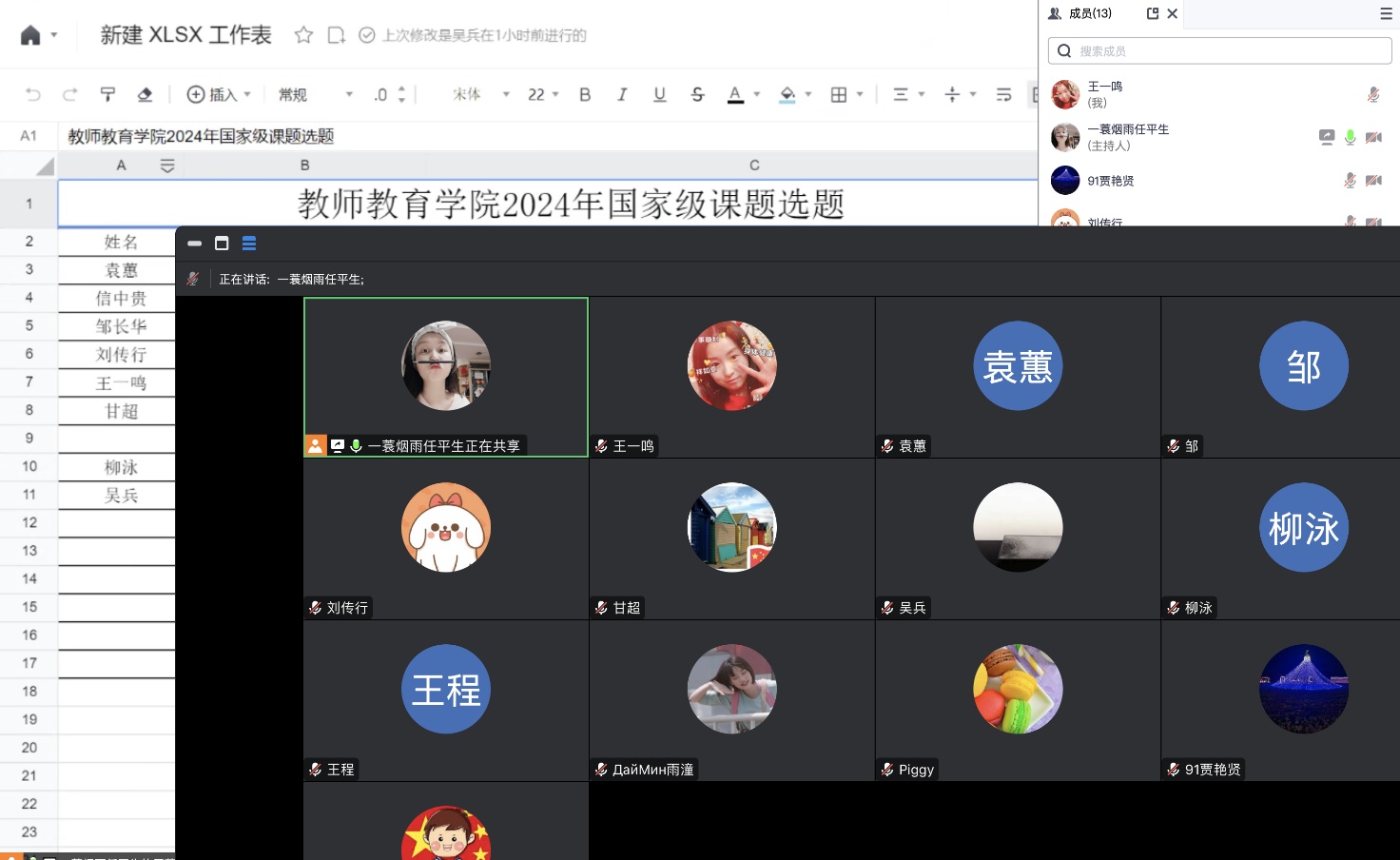The width and height of the screenshot is (1400, 860).
Task: Select the 成员(13) members tab
Action: (x=1080, y=13)
